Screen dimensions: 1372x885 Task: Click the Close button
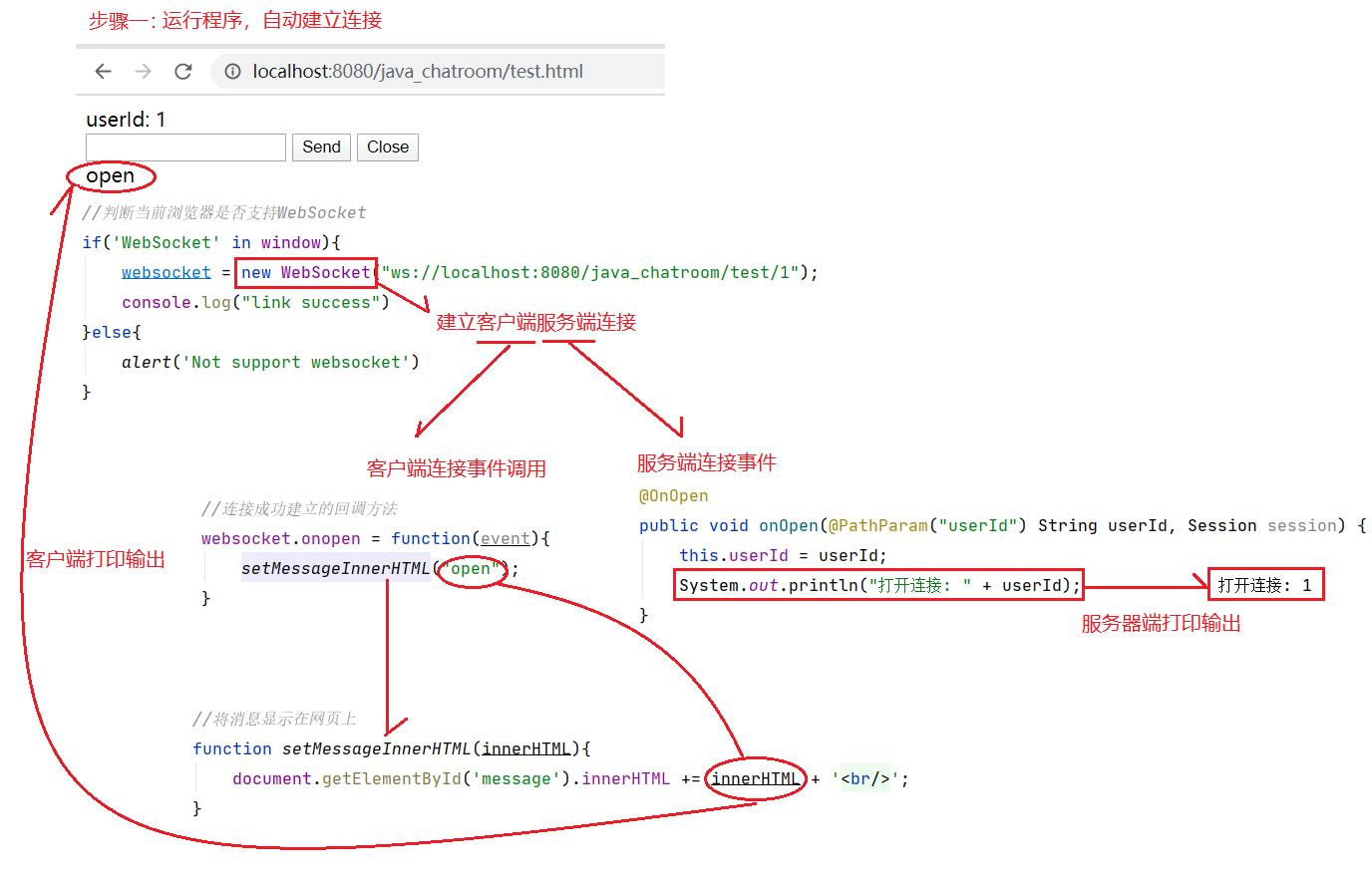tap(388, 147)
